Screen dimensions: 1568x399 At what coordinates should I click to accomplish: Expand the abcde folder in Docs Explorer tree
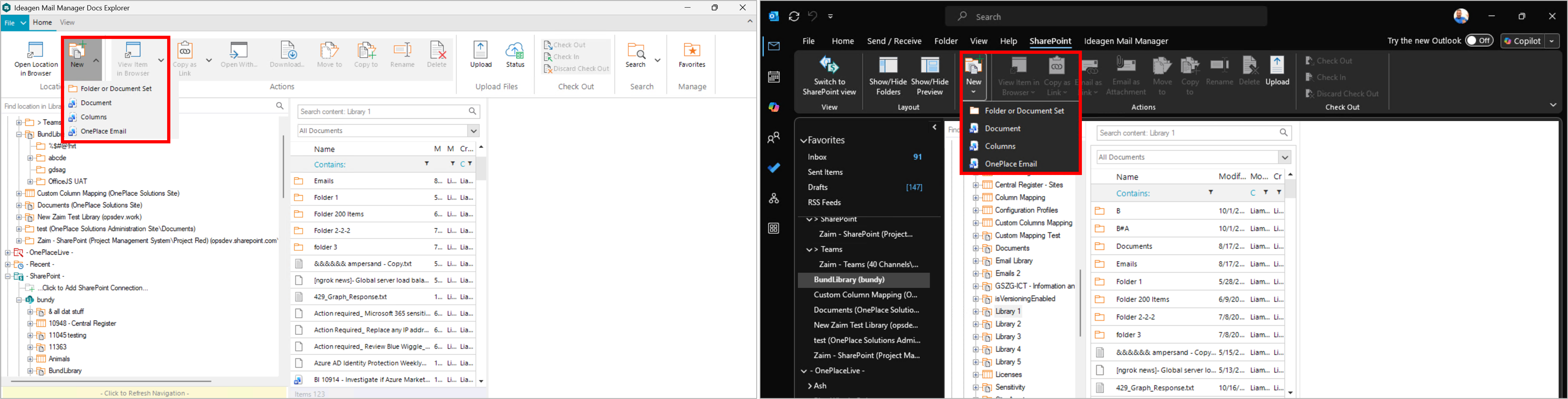click(x=30, y=158)
